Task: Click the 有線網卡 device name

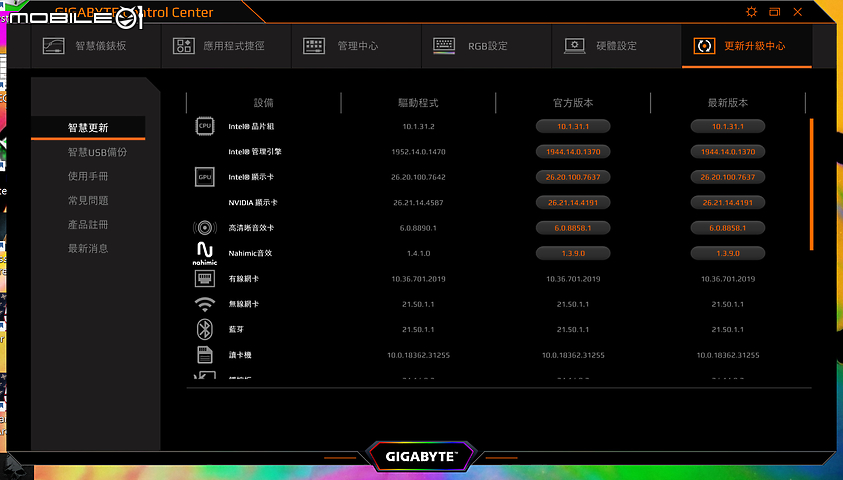Action: tap(244, 278)
